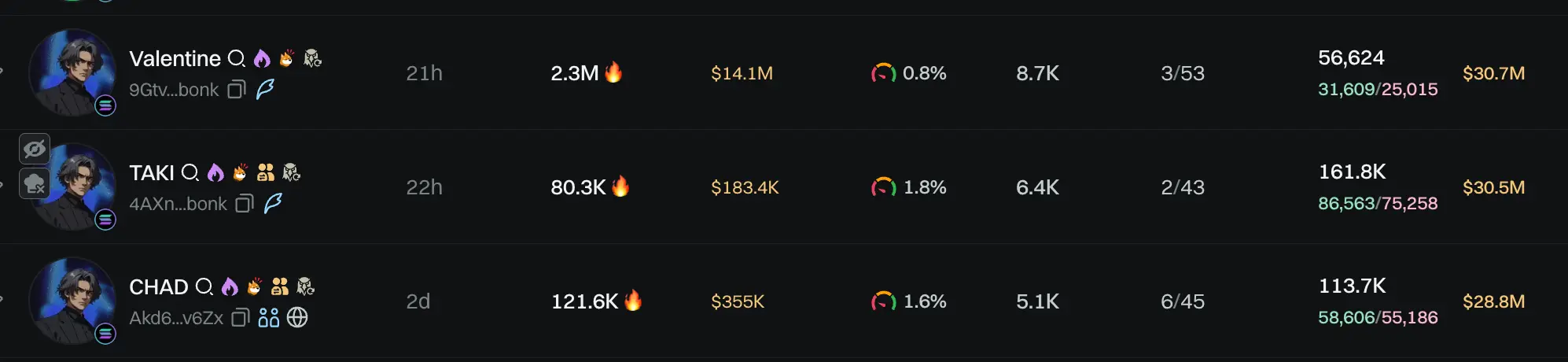Click the owl icon beside Valentine
Viewport: 1568px width, 362px height.
312,58
